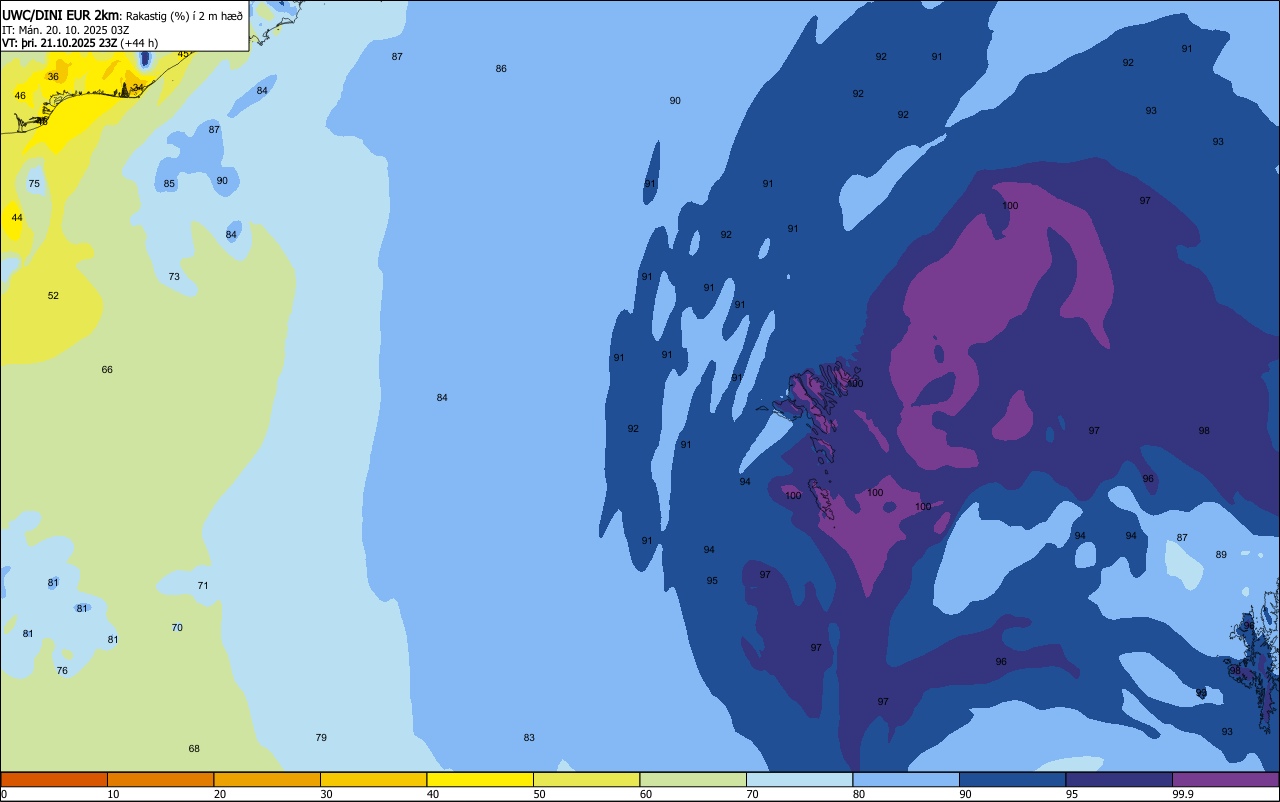Screen dimensions: 1280x802
Task: Click the humidity value 76 on the map
Action: (62, 670)
